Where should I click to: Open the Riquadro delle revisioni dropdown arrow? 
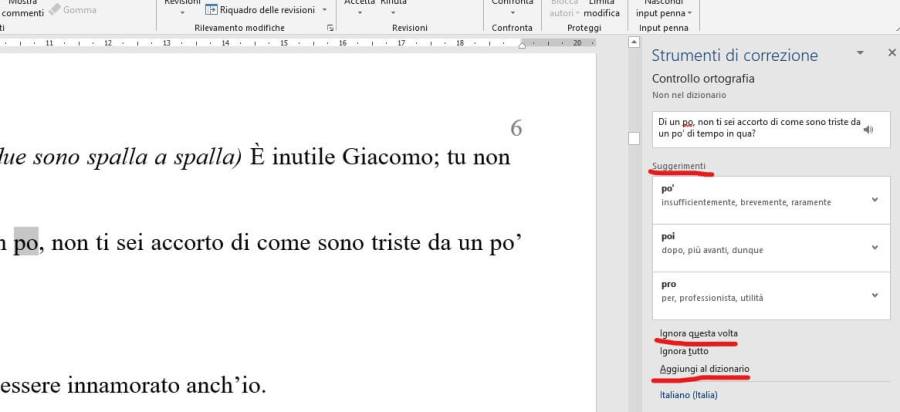point(324,9)
